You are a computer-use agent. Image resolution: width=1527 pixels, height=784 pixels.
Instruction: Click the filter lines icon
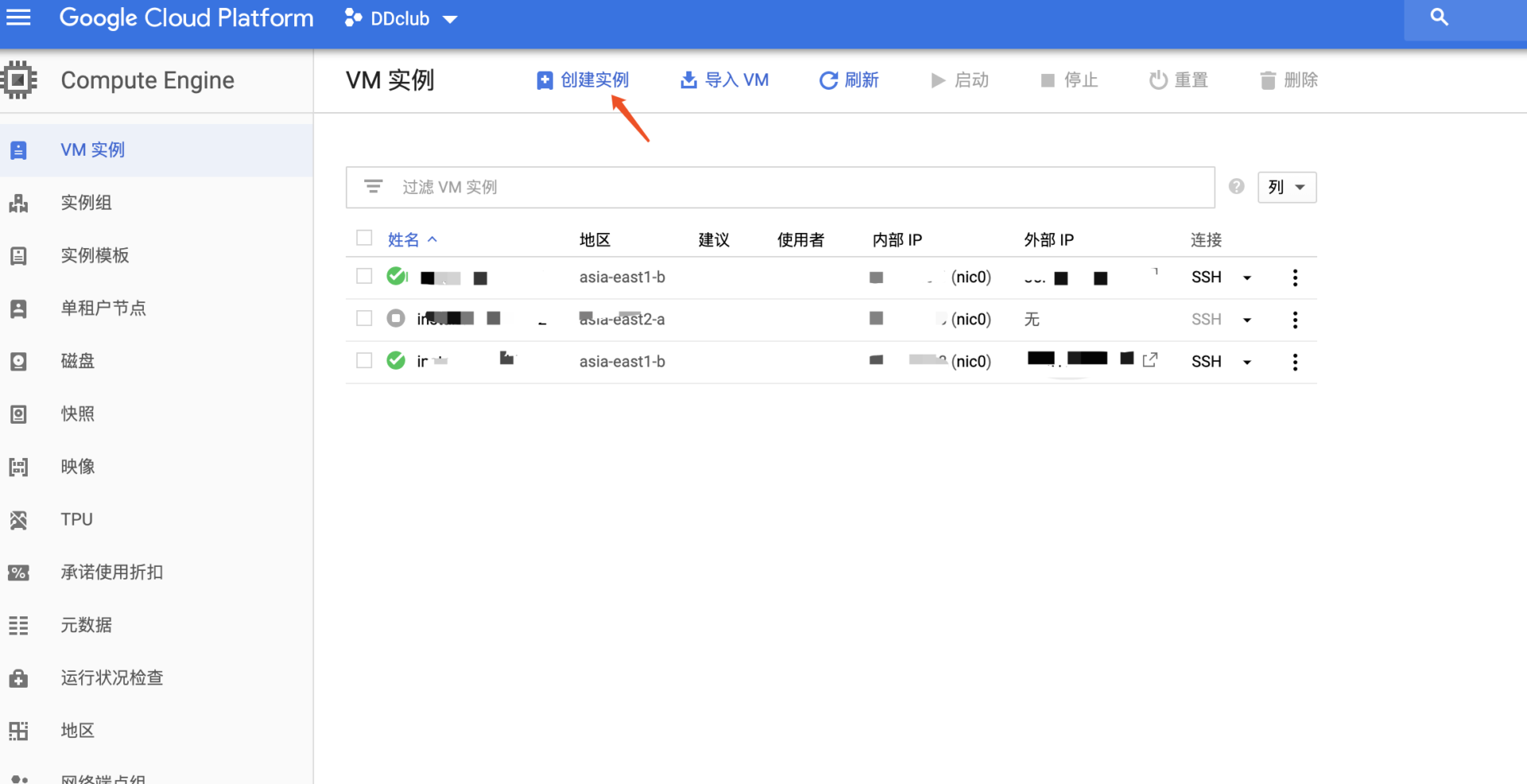(x=373, y=187)
